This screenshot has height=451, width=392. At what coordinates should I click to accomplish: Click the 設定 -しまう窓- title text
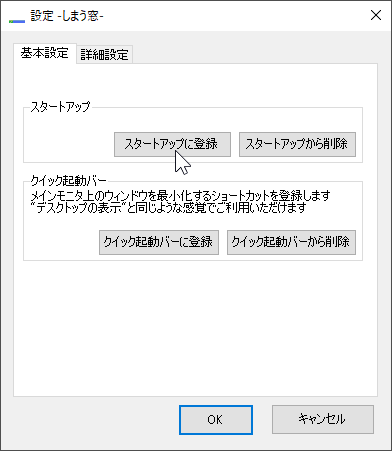[x=67, y=16]
